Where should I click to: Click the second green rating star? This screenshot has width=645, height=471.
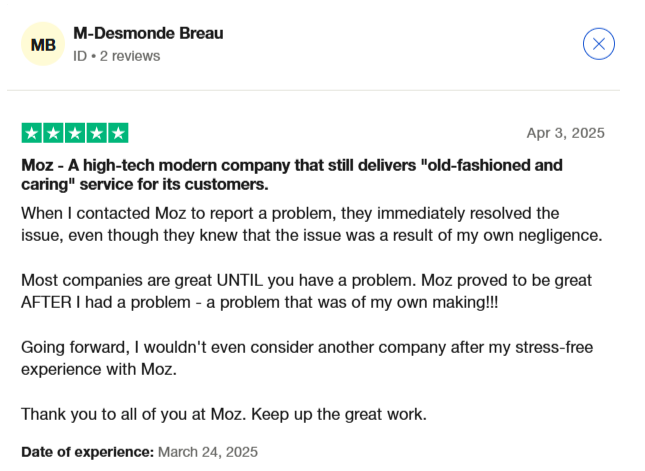tap(53, 133)
